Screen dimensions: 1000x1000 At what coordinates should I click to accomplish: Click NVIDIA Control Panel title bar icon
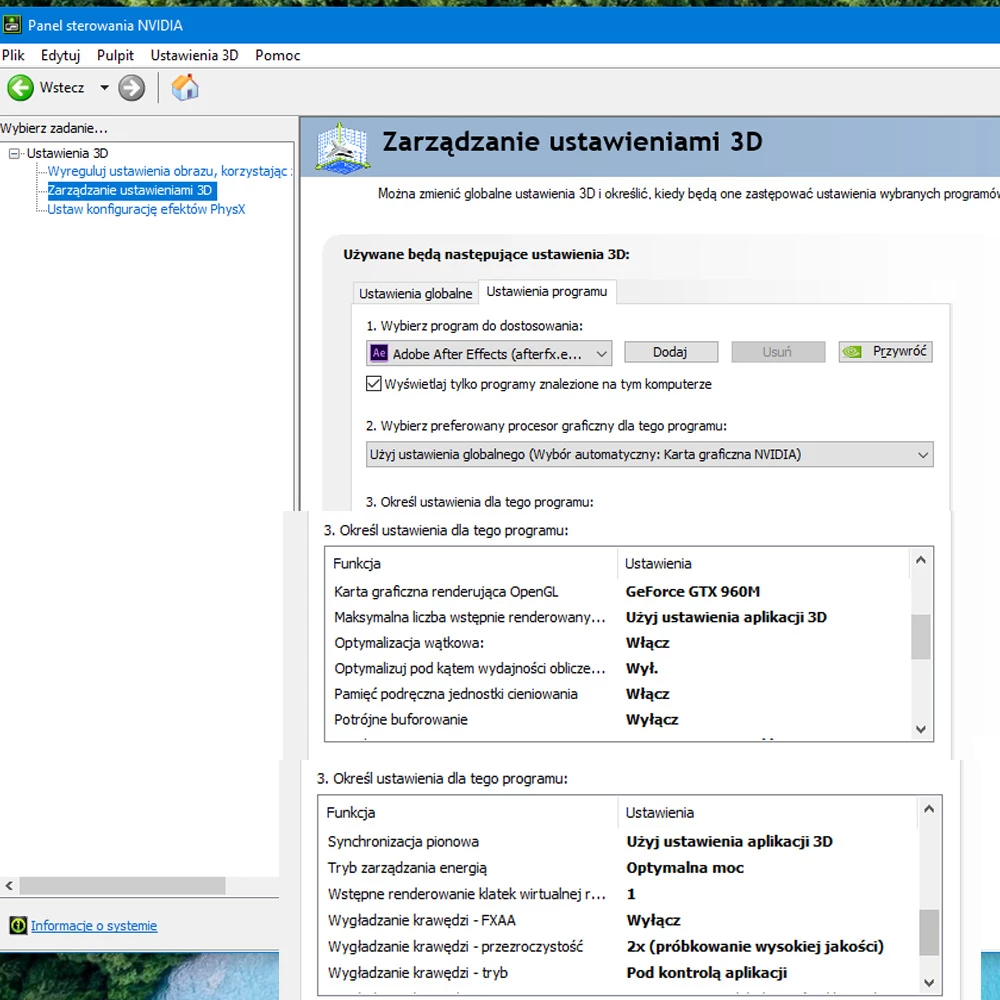pyautogui.click(x=12, y=26)
